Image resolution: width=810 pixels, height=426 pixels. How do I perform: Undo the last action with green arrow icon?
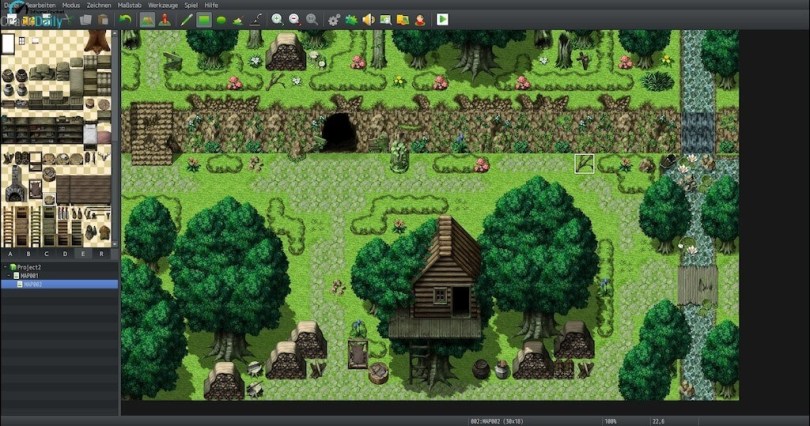tap(125, 20)
